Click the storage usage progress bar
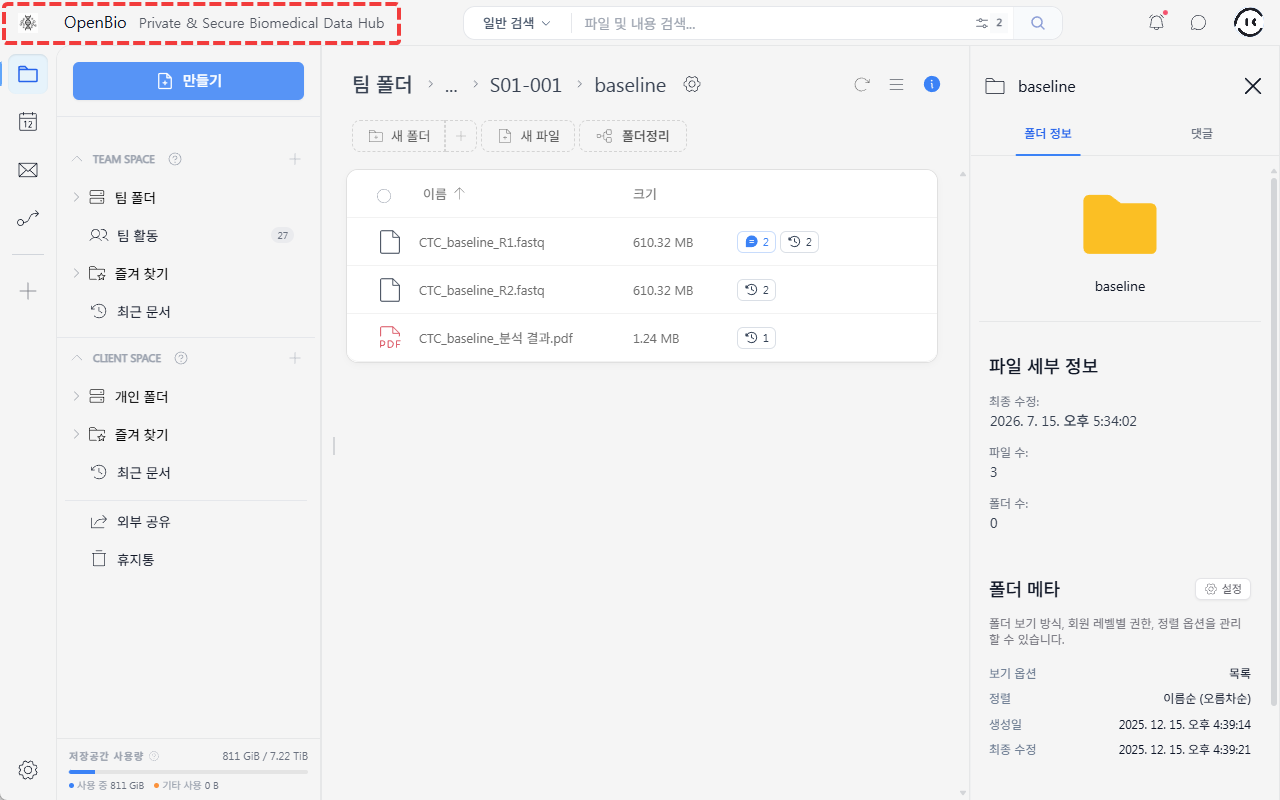Viewport: 1280px width, 800px height. (188, 772)
